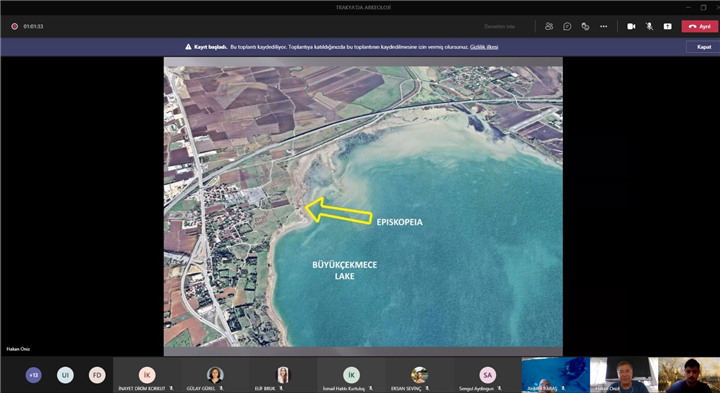720x393 pixels.
Task: Select İNAYET DİDİM KORKUT participant tile
Action: pos(147,376)
